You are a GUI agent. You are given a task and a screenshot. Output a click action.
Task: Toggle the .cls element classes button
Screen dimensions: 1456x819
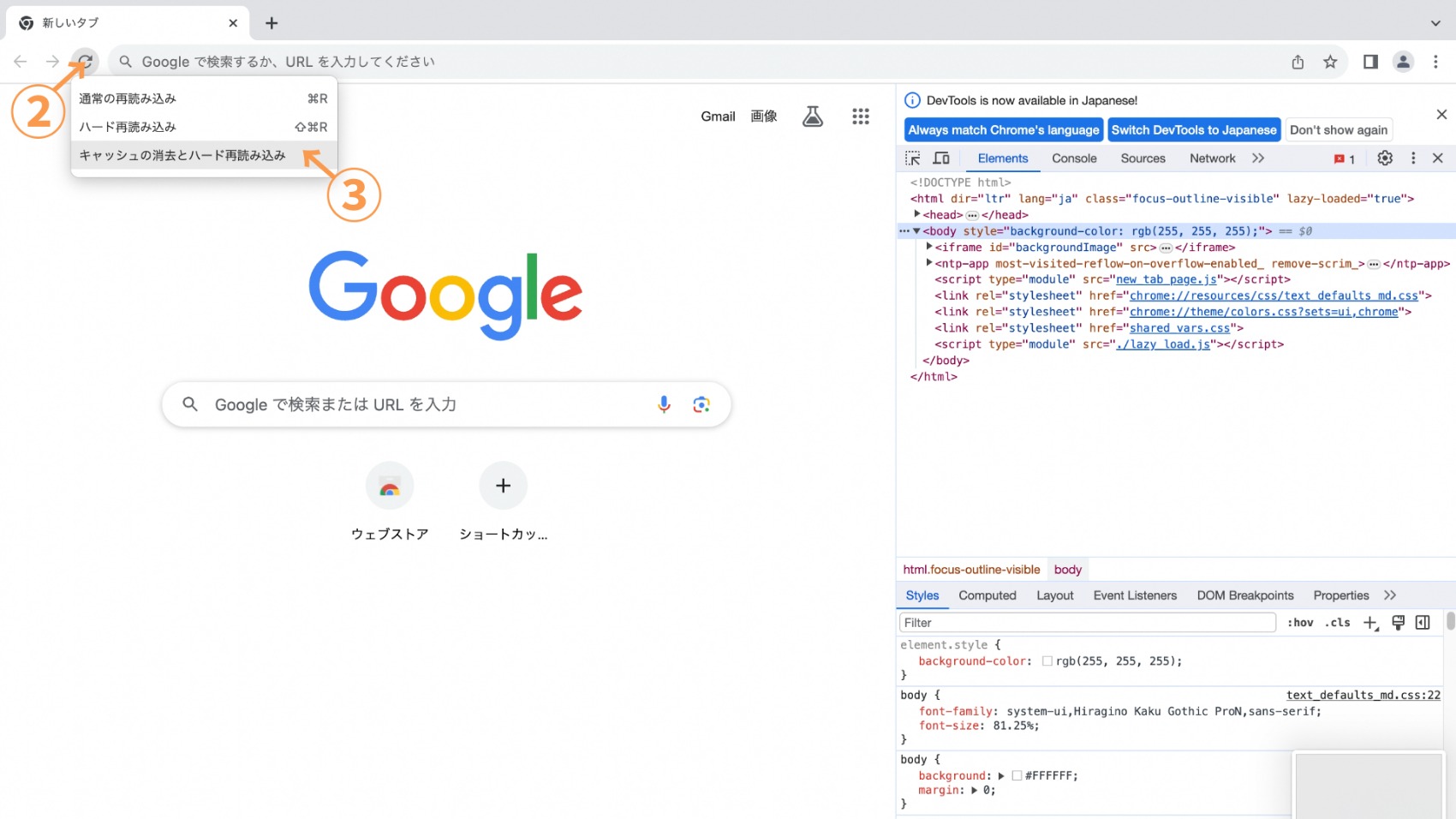[x=1338, y=623]
